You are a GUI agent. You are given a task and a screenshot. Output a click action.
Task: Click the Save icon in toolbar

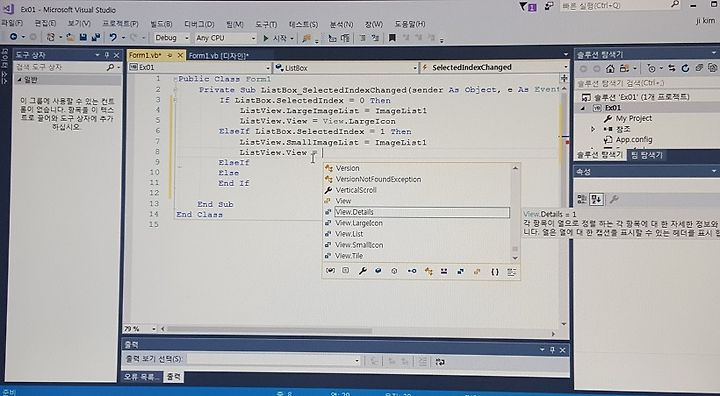(x=83, y=38)
